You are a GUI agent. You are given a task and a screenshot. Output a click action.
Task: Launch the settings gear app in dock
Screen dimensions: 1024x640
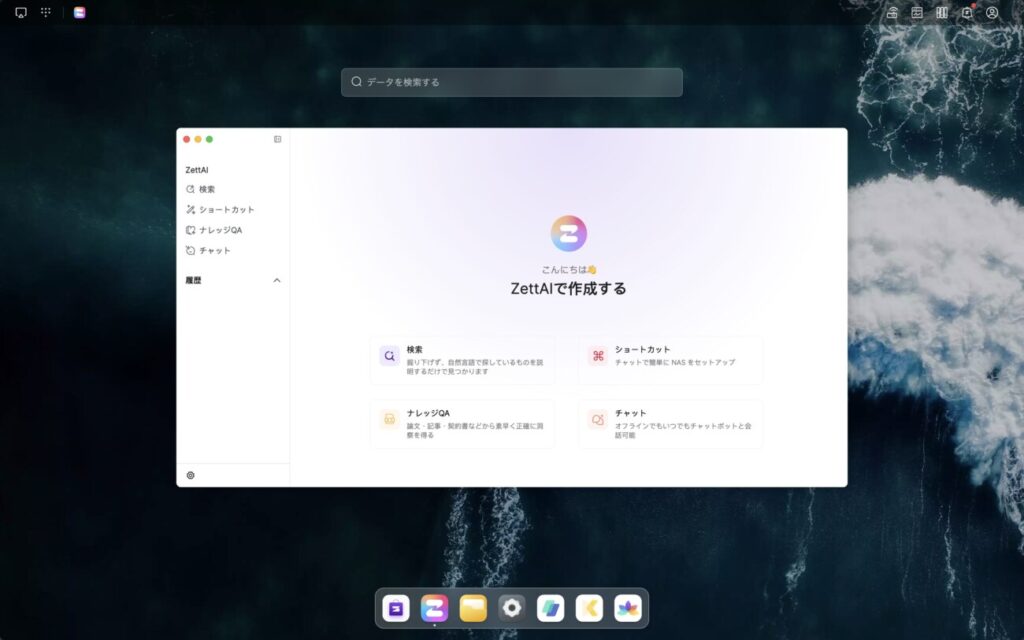pyautogui.click(x=512, y=608)
